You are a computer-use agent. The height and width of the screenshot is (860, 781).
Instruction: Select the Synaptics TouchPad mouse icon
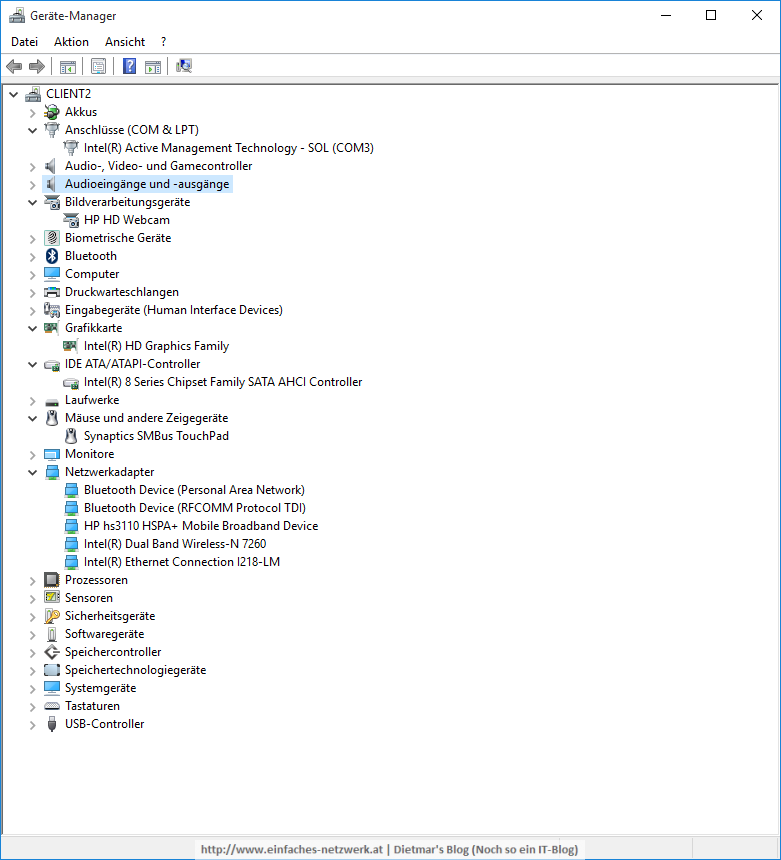coord(71,436)
